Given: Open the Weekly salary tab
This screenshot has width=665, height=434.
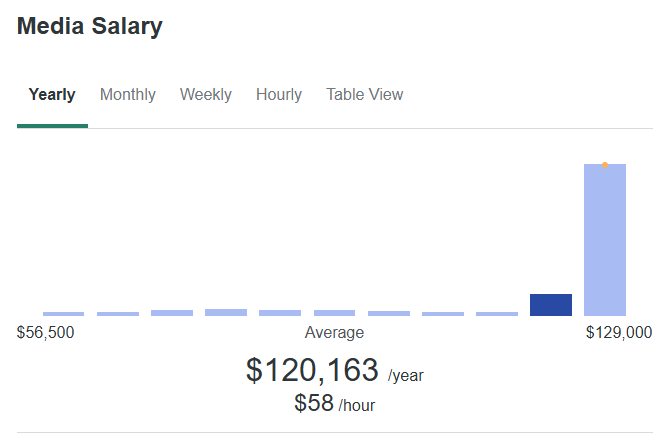Looking at the screenshot, I should [x=206, y=95].
